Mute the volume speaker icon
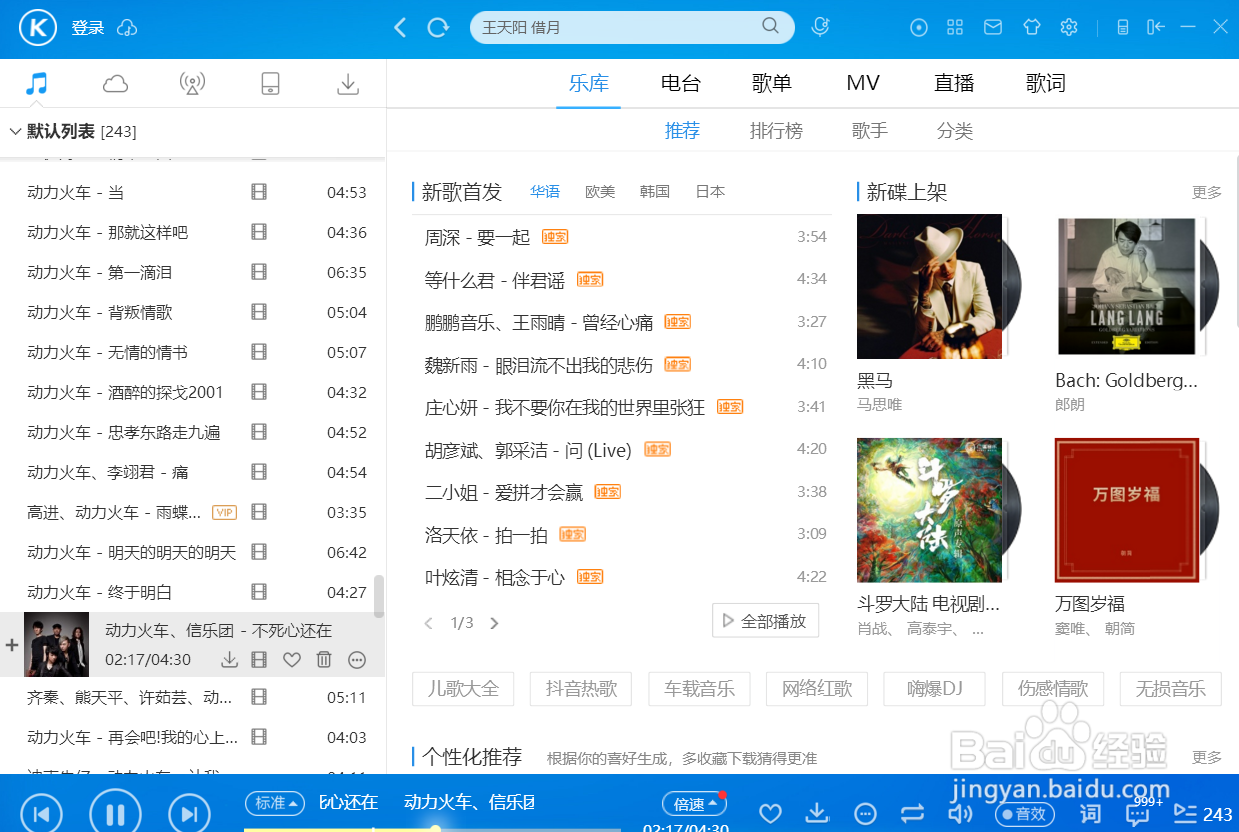1239x832 pixels. tap(960, 813)
